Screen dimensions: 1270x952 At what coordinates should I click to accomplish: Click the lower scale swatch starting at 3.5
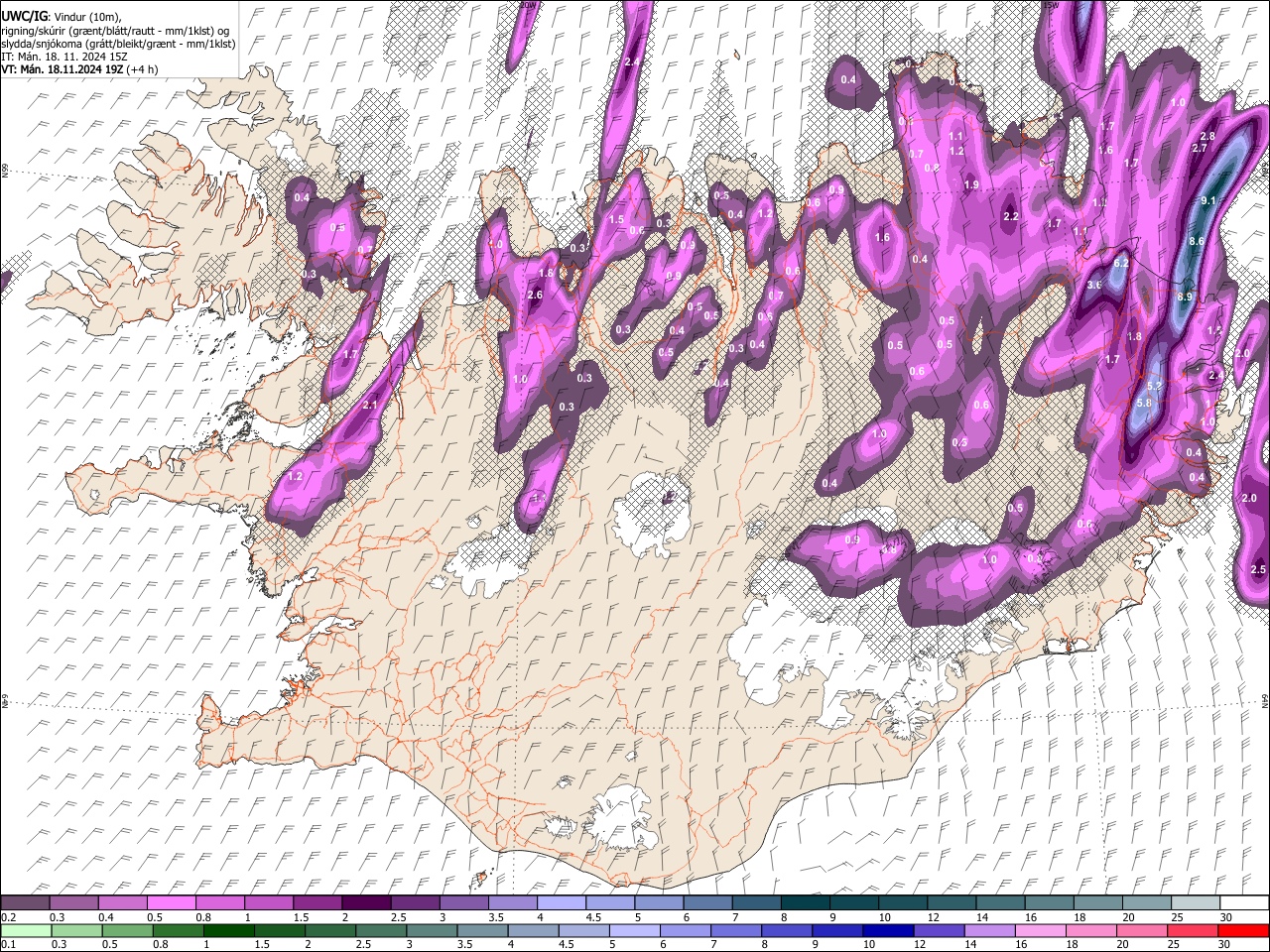click(x=482, y=930)
